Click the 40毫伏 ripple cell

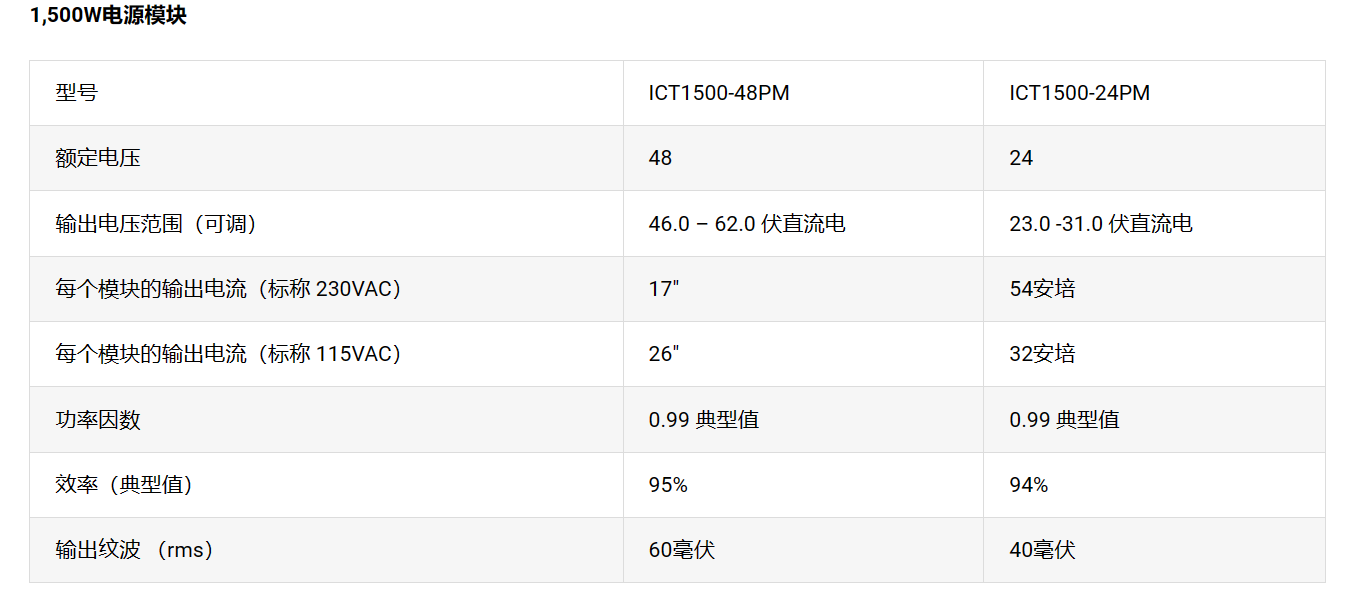pos(1042,550)
